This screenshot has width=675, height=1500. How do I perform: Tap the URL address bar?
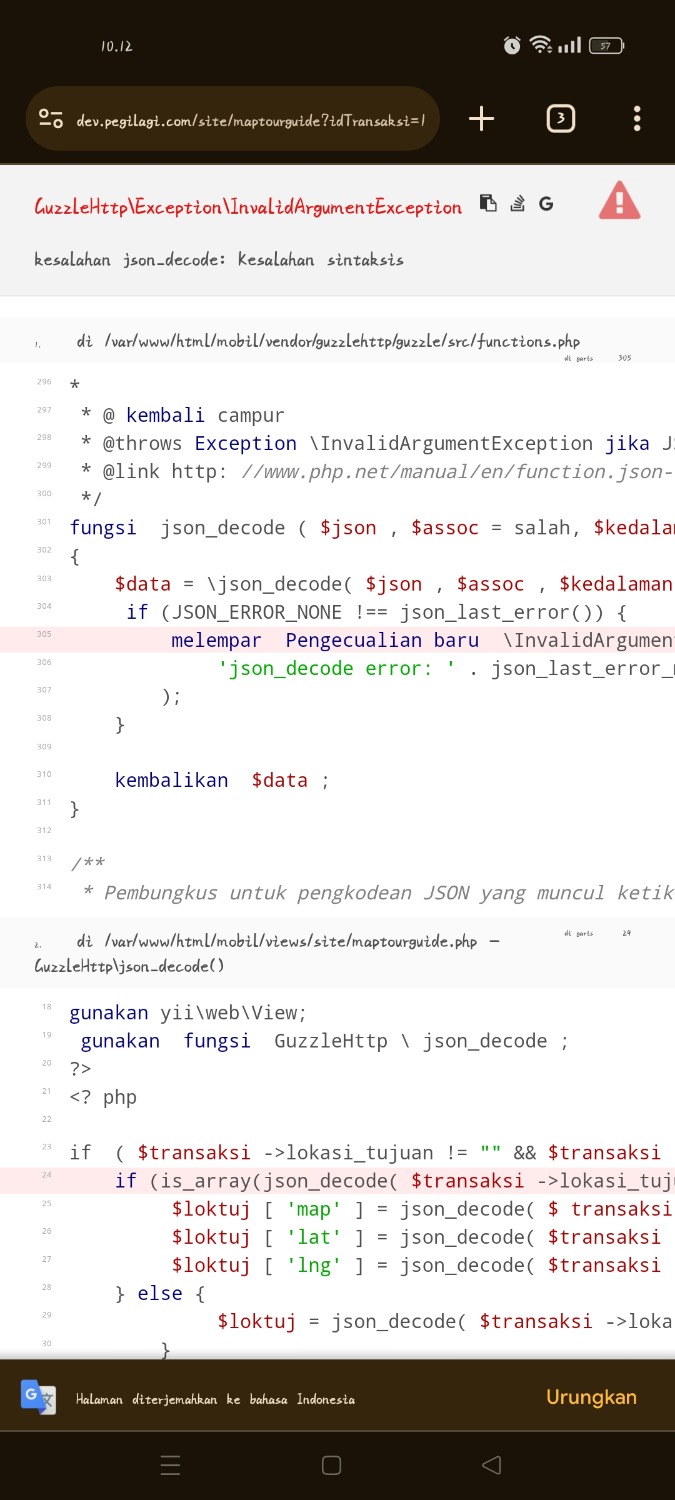click(250, 120)
